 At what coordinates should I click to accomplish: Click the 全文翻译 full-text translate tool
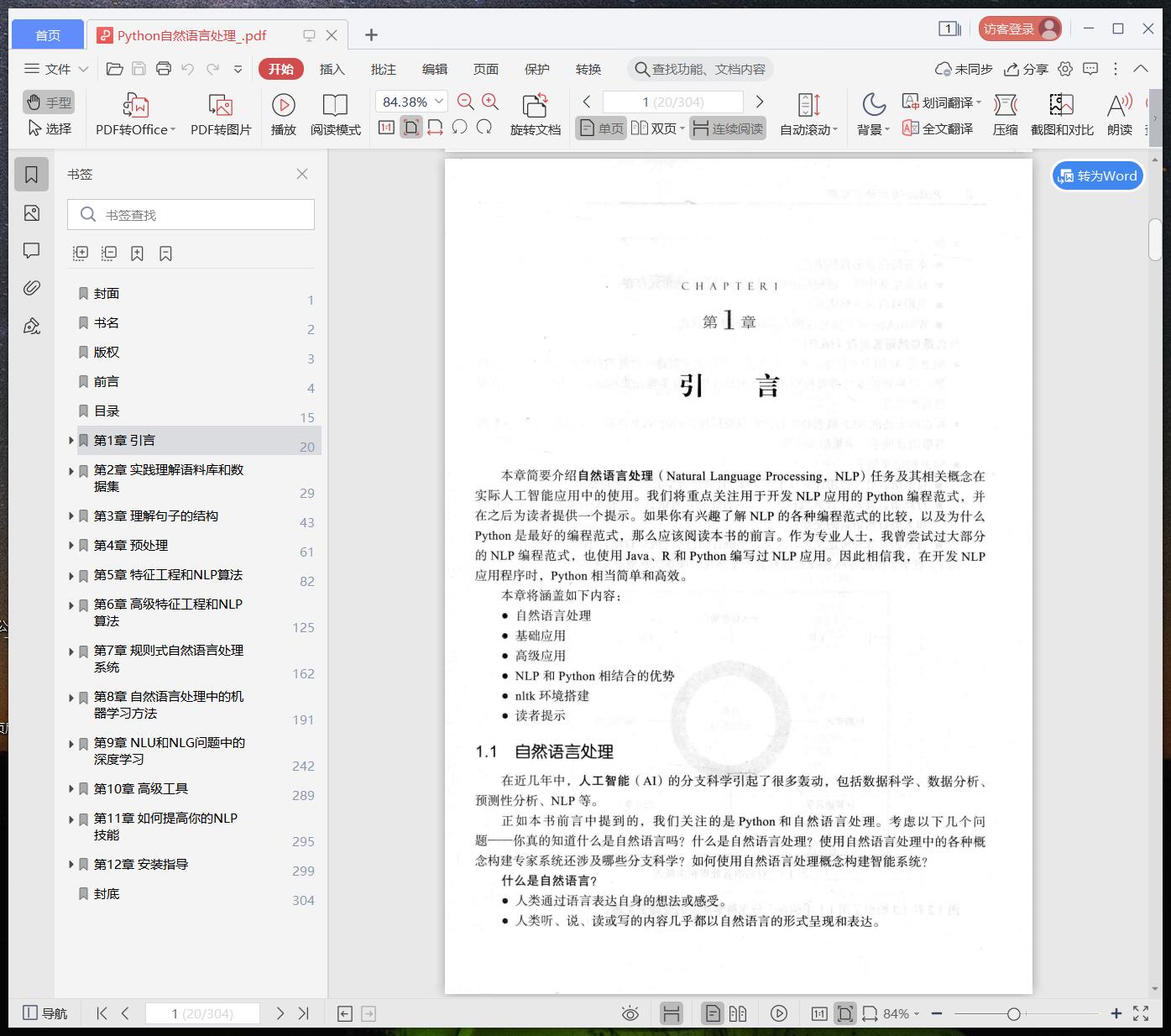[x=938, y=128]
